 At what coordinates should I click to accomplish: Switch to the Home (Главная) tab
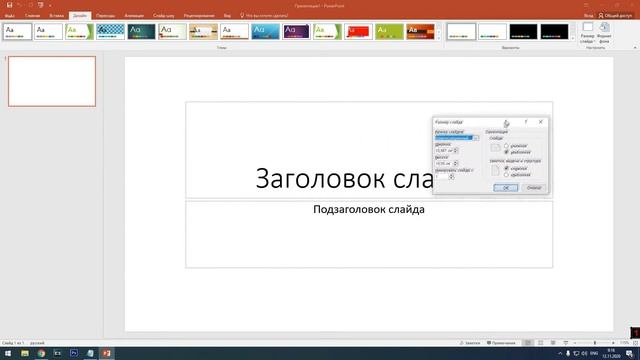(x=33, y=16)
